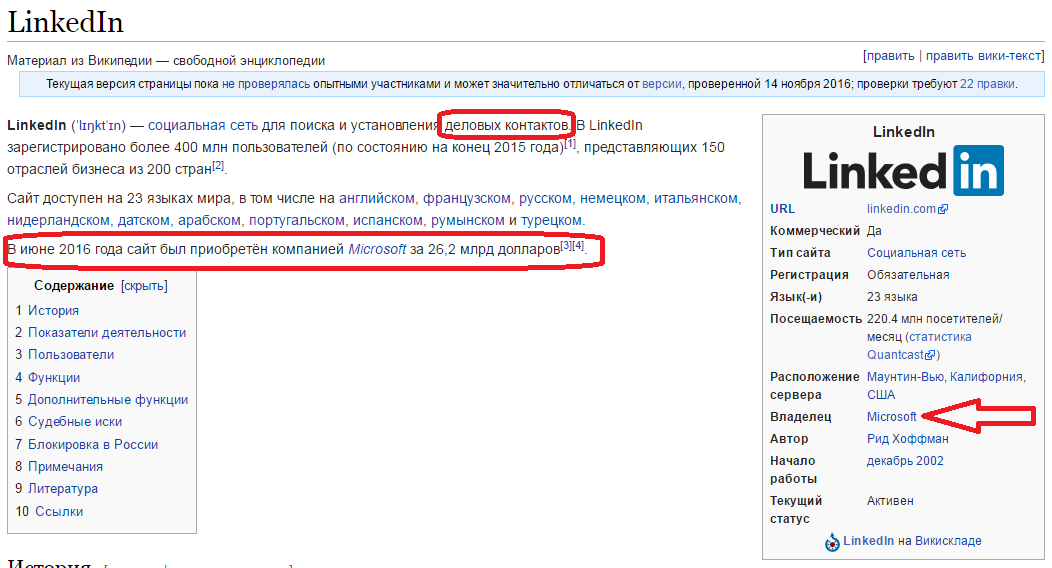Image resolution: width=1052 pixels, height=568 pixels.
Task: Collapse contents with 'скрыть' toggle
Action: (x=144, y=286)
